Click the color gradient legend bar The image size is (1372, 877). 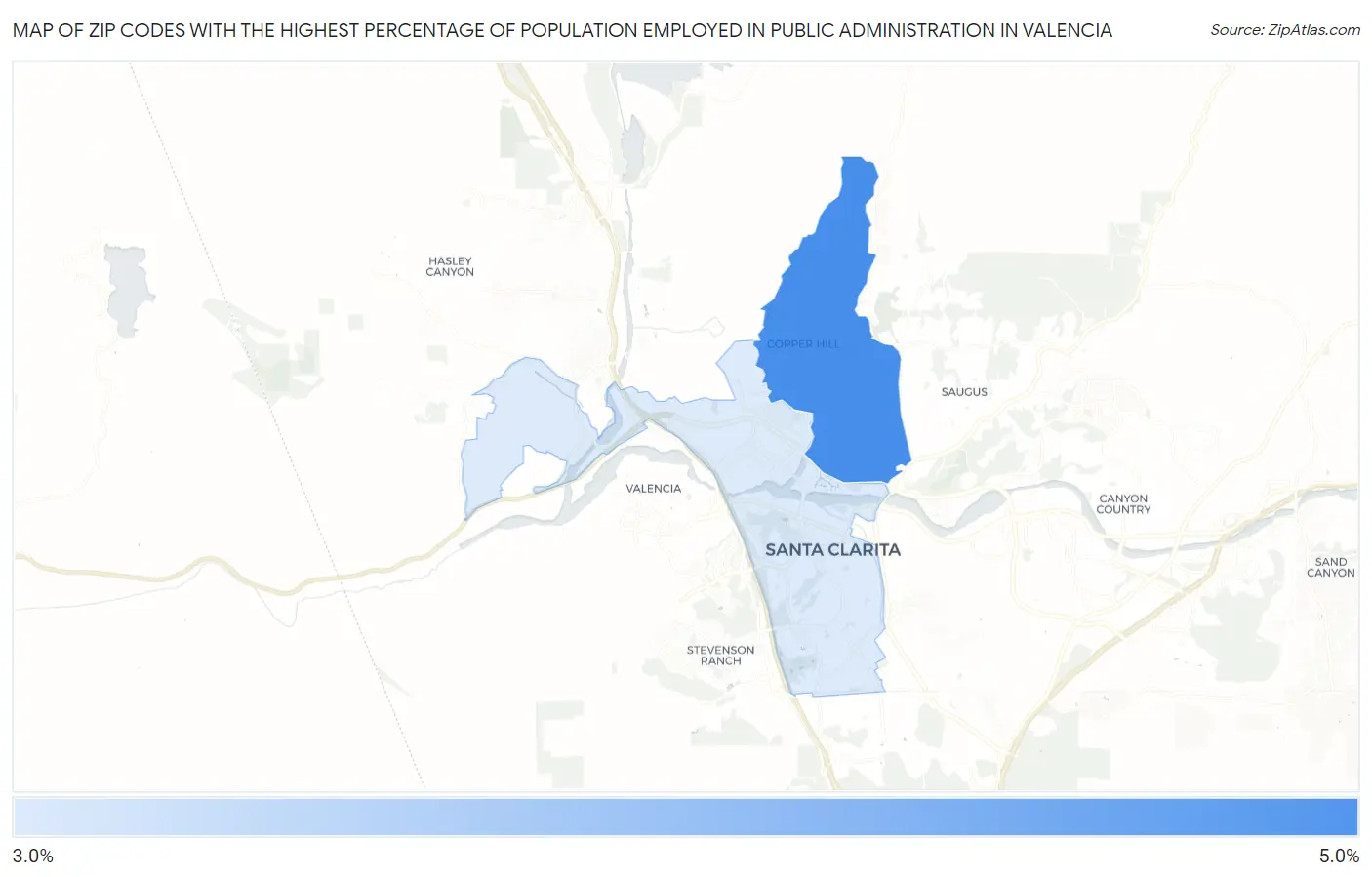pyautogui.click(x=686, y=817)
